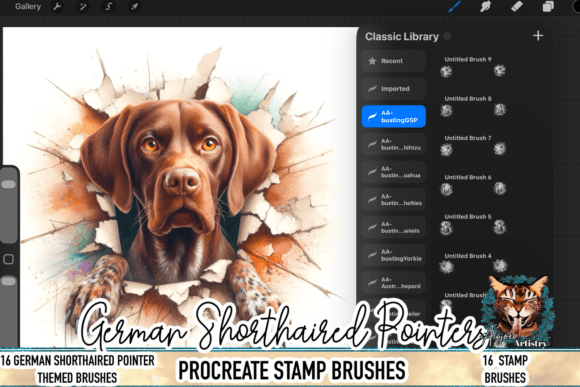
Task: Select the Smudge tool
Action: [485, 6]
